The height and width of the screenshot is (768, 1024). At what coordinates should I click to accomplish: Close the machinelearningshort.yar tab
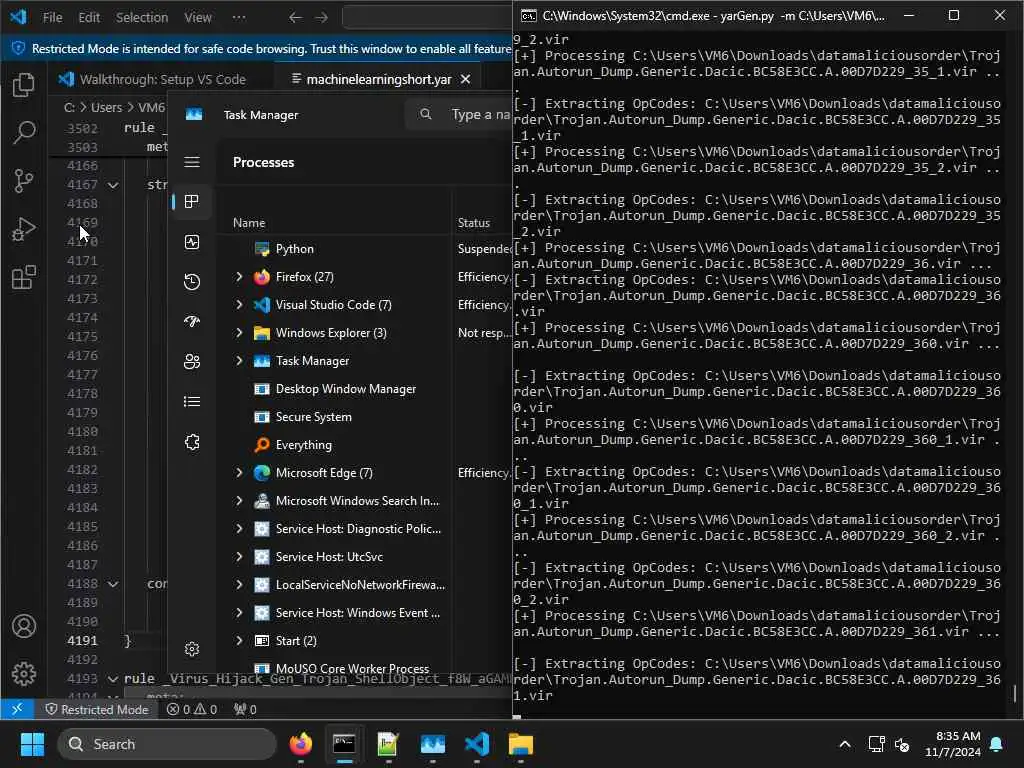pos(465,79)
